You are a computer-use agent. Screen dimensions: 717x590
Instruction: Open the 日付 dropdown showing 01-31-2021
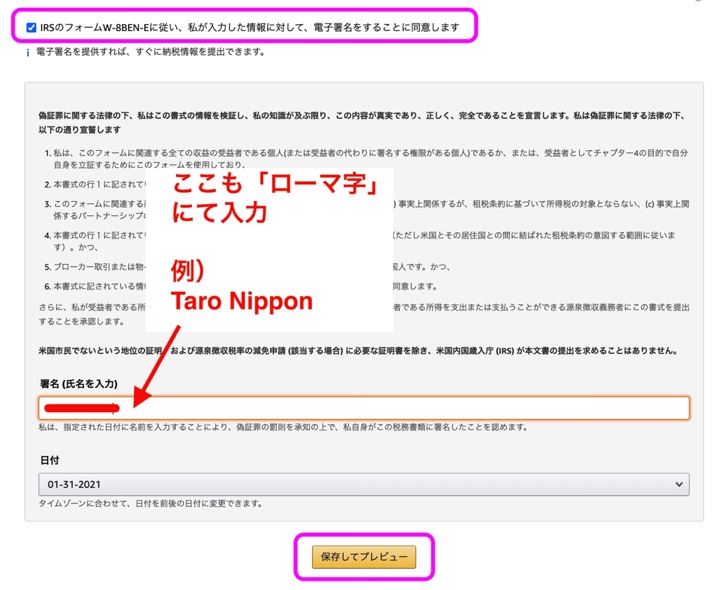tap(363, 484)
